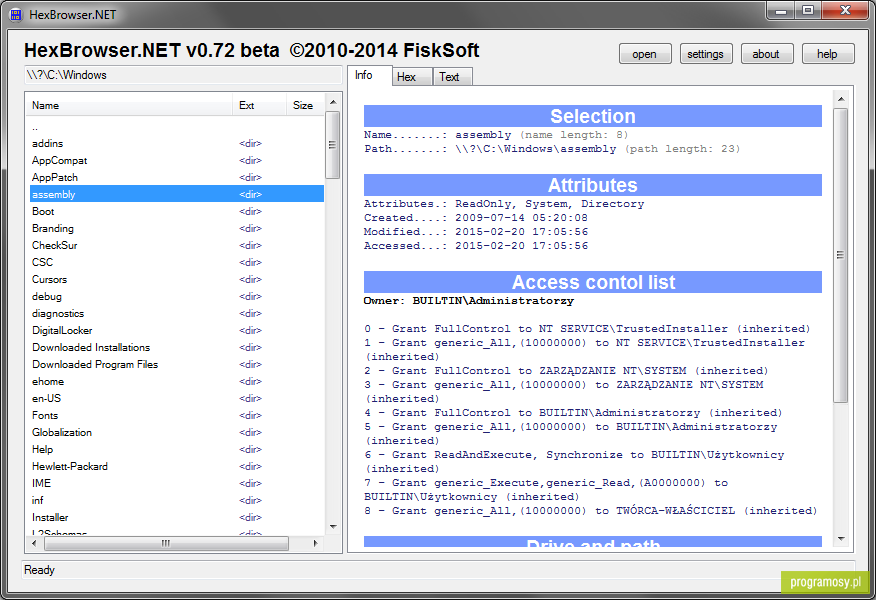Switch to the Text tab
This screenshot has width=876, height=600.
tap(453, 77)
